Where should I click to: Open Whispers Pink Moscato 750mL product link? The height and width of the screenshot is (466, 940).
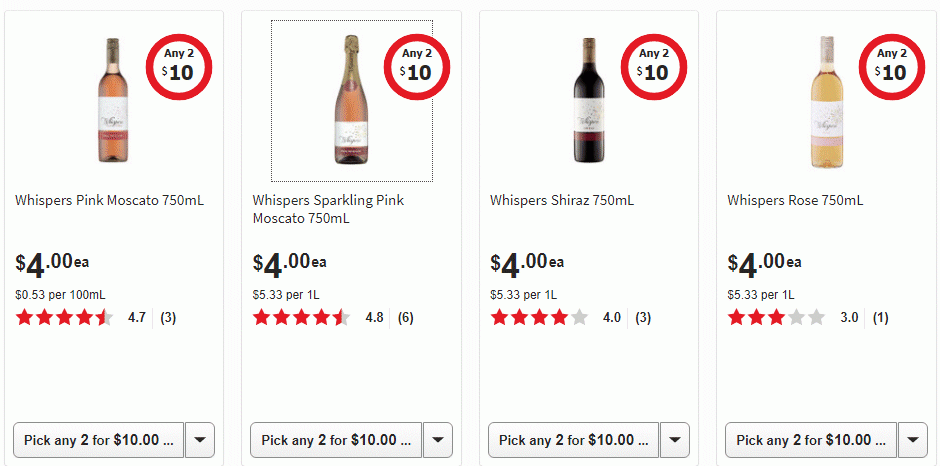coord(109,200)
